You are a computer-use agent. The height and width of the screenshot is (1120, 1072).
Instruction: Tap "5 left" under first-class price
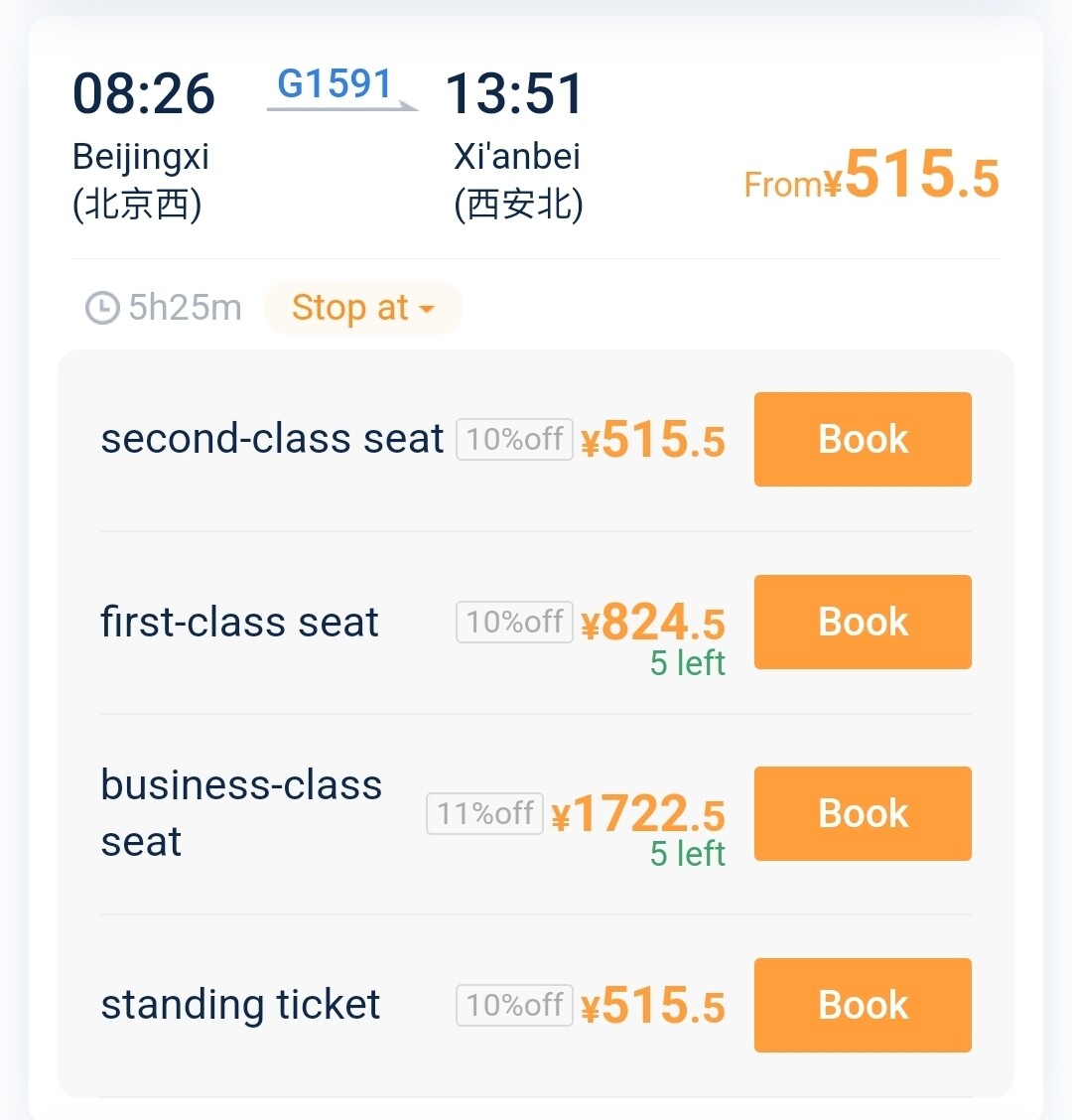click(687, 662)
